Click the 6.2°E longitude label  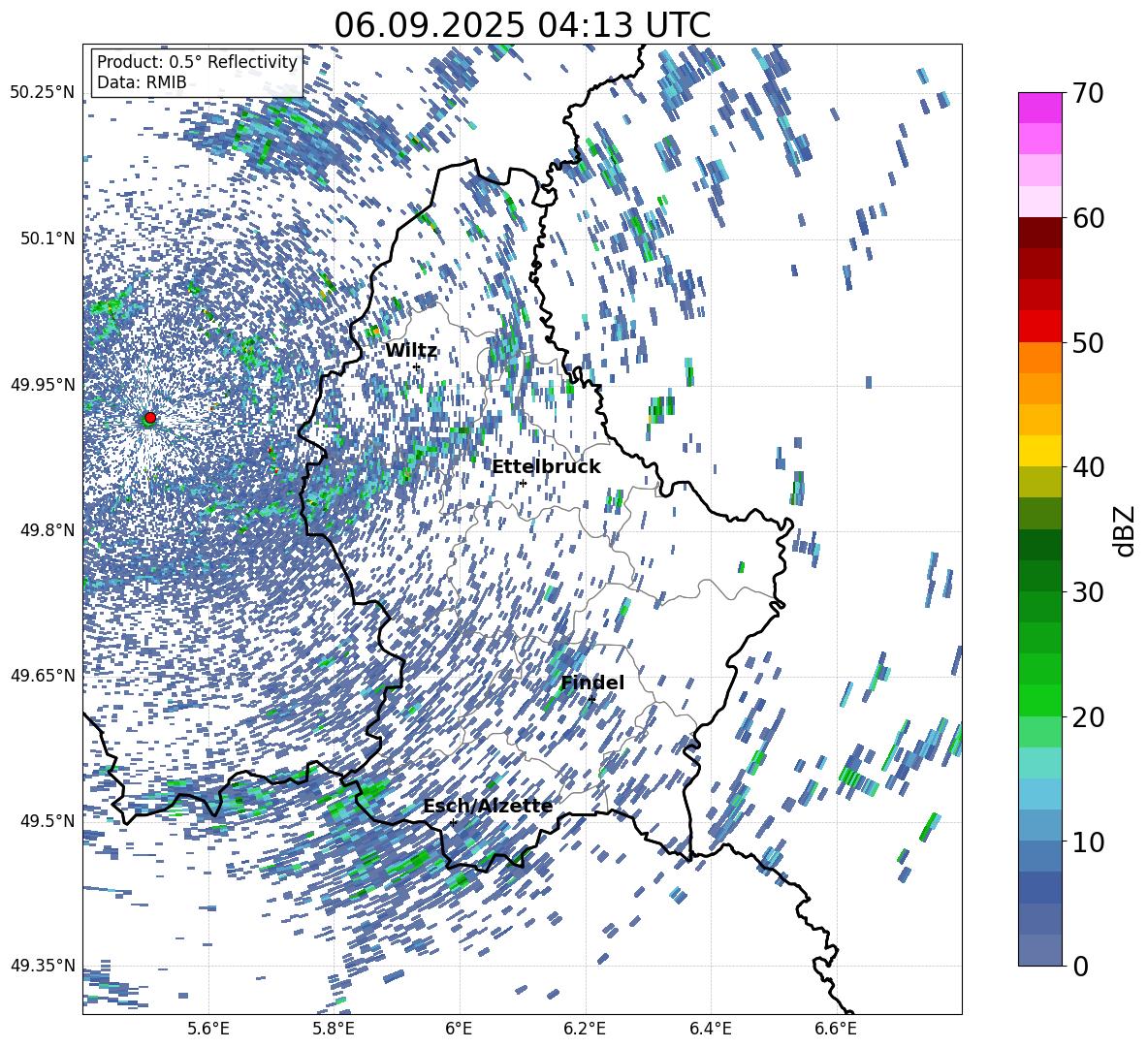(x=585, y=1029)
